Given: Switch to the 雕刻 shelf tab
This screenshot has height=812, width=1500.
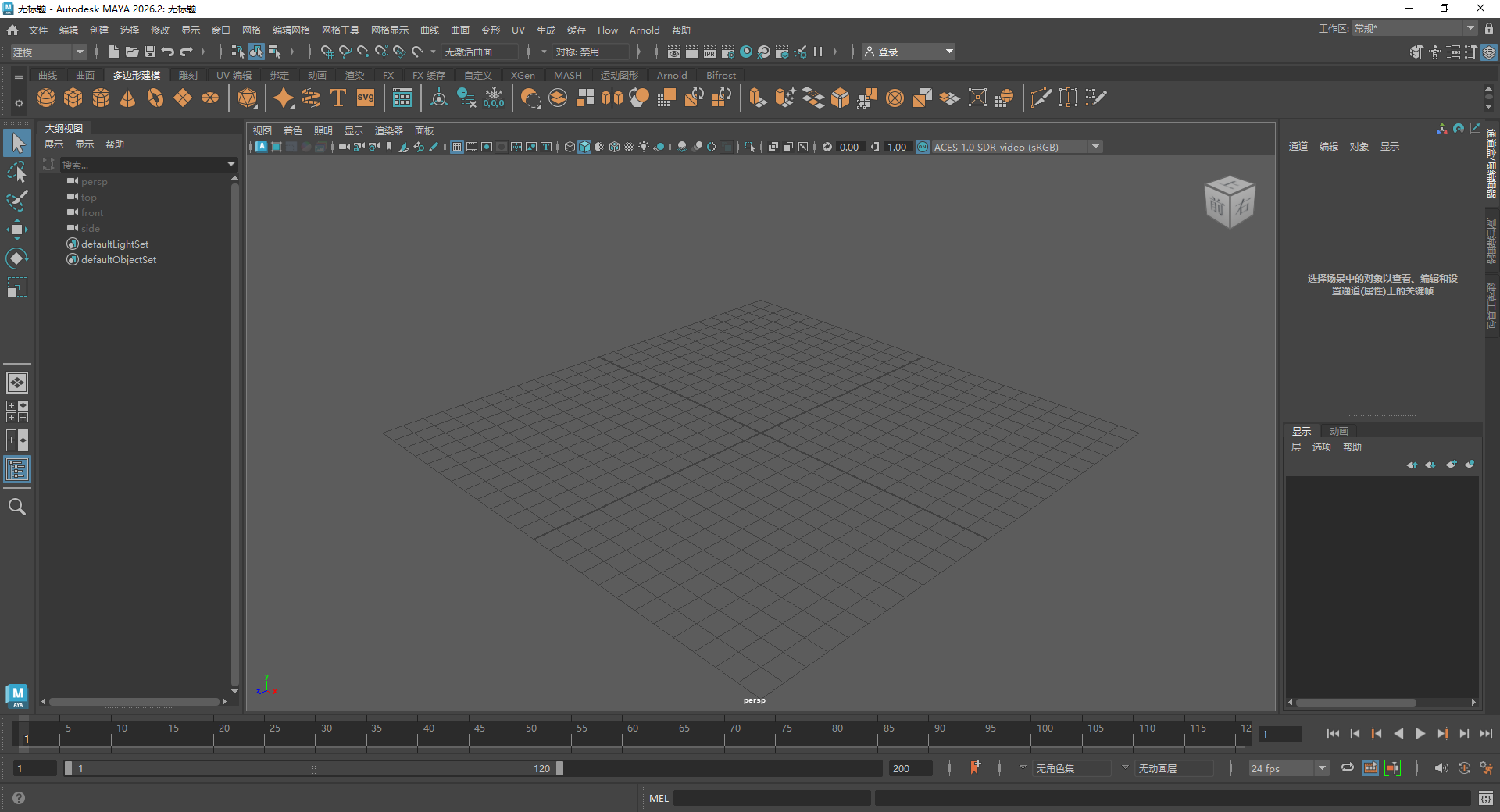Looking at the screenshot, I should [x=188, y=75].
